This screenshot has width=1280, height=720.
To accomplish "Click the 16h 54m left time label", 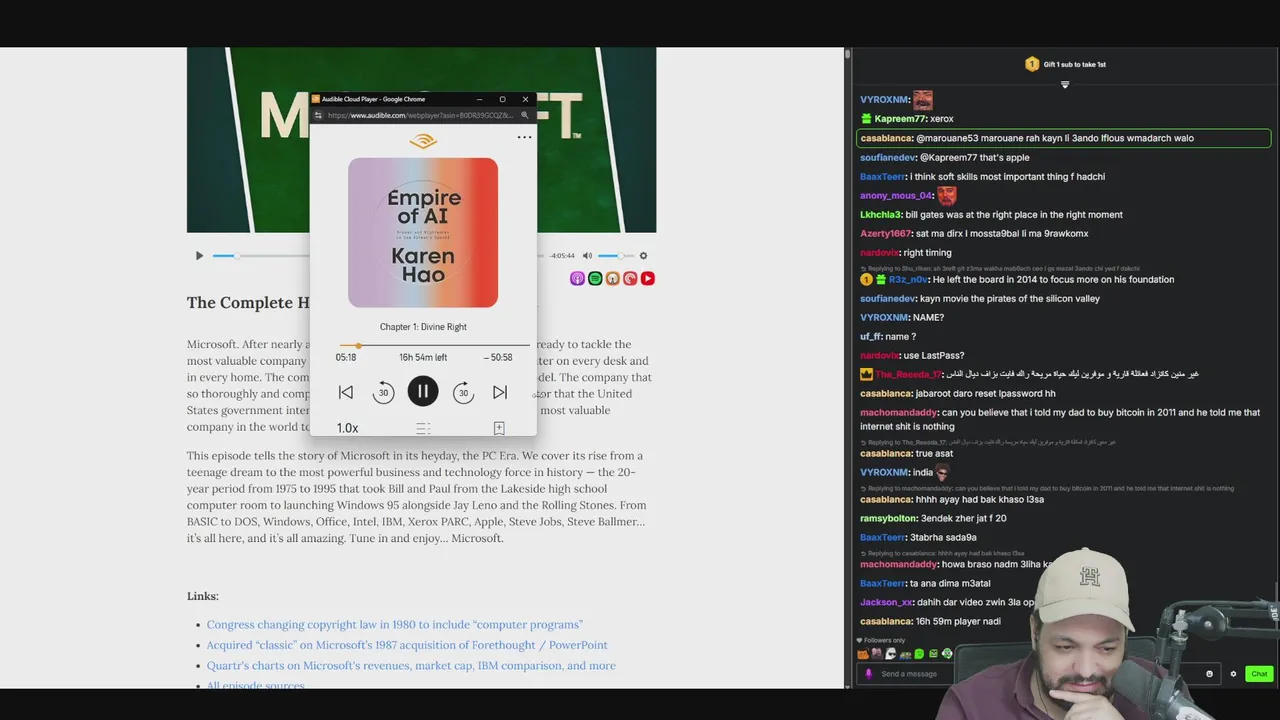I will pos(423,357).
